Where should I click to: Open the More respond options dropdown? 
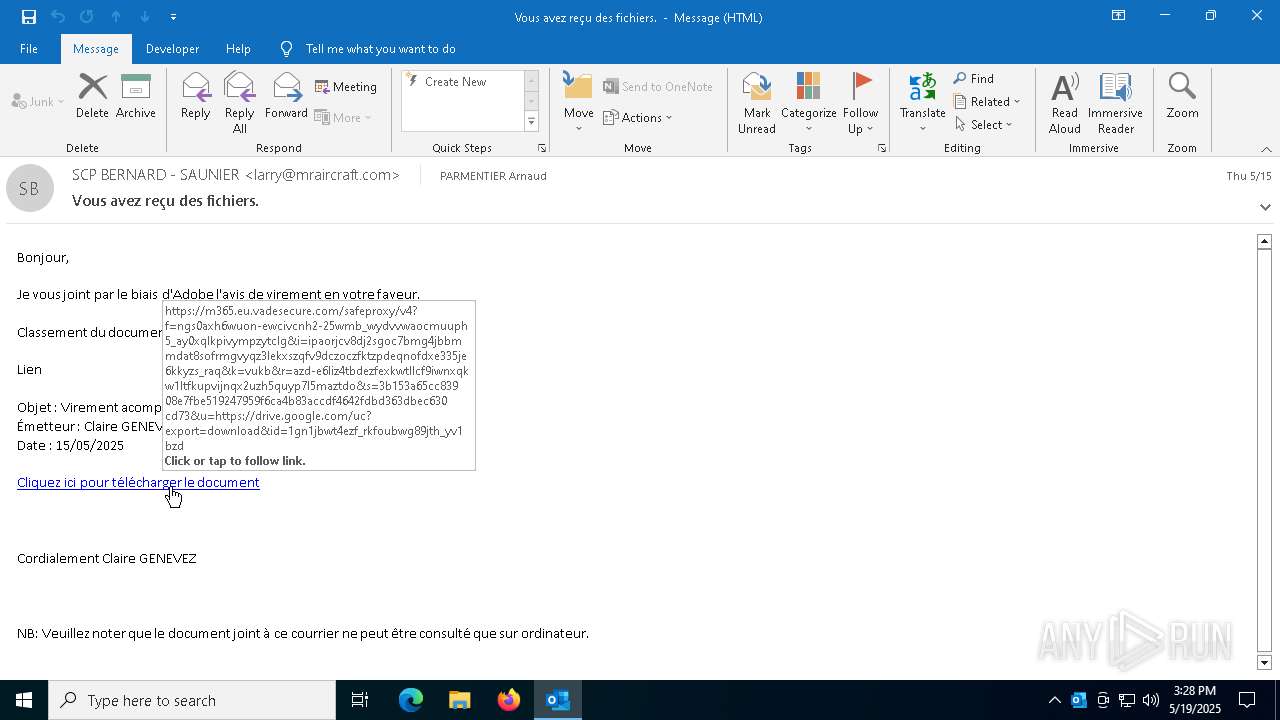tap(343, 117)
